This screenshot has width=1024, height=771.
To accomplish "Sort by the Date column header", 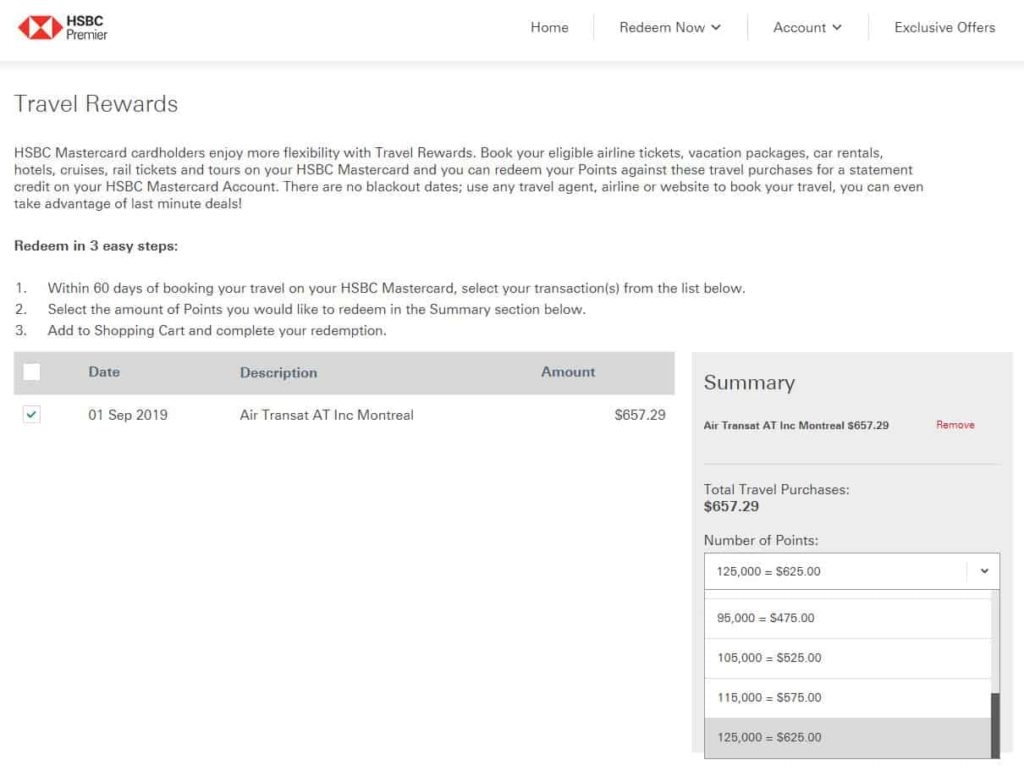I will 104,372.
